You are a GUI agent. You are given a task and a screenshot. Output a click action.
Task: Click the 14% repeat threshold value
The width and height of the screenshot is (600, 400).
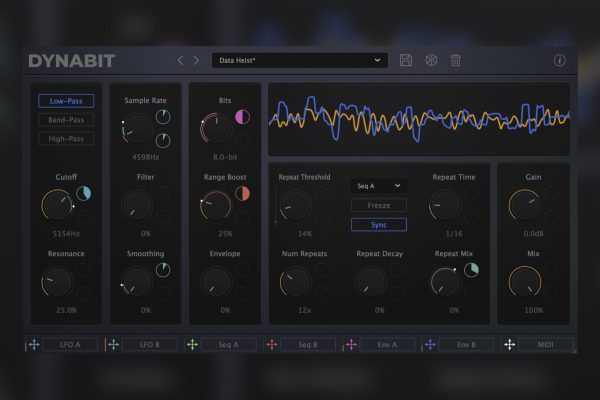click(305, 233)
